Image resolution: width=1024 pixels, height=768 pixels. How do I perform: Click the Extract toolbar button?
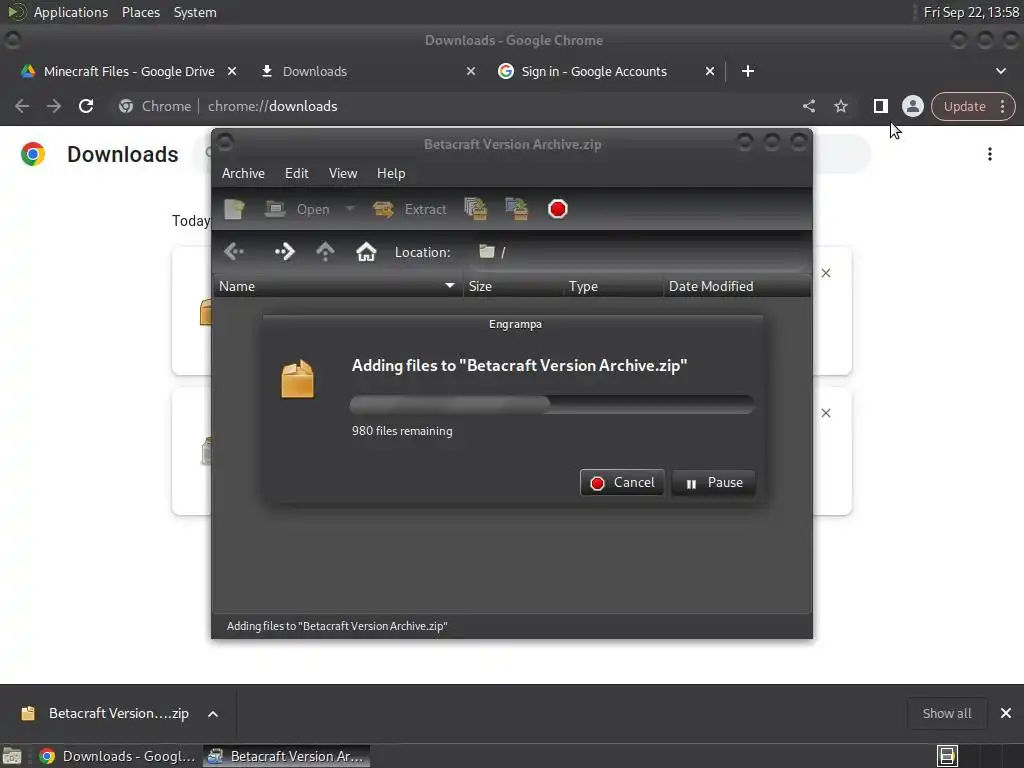(x=410, y=209)
